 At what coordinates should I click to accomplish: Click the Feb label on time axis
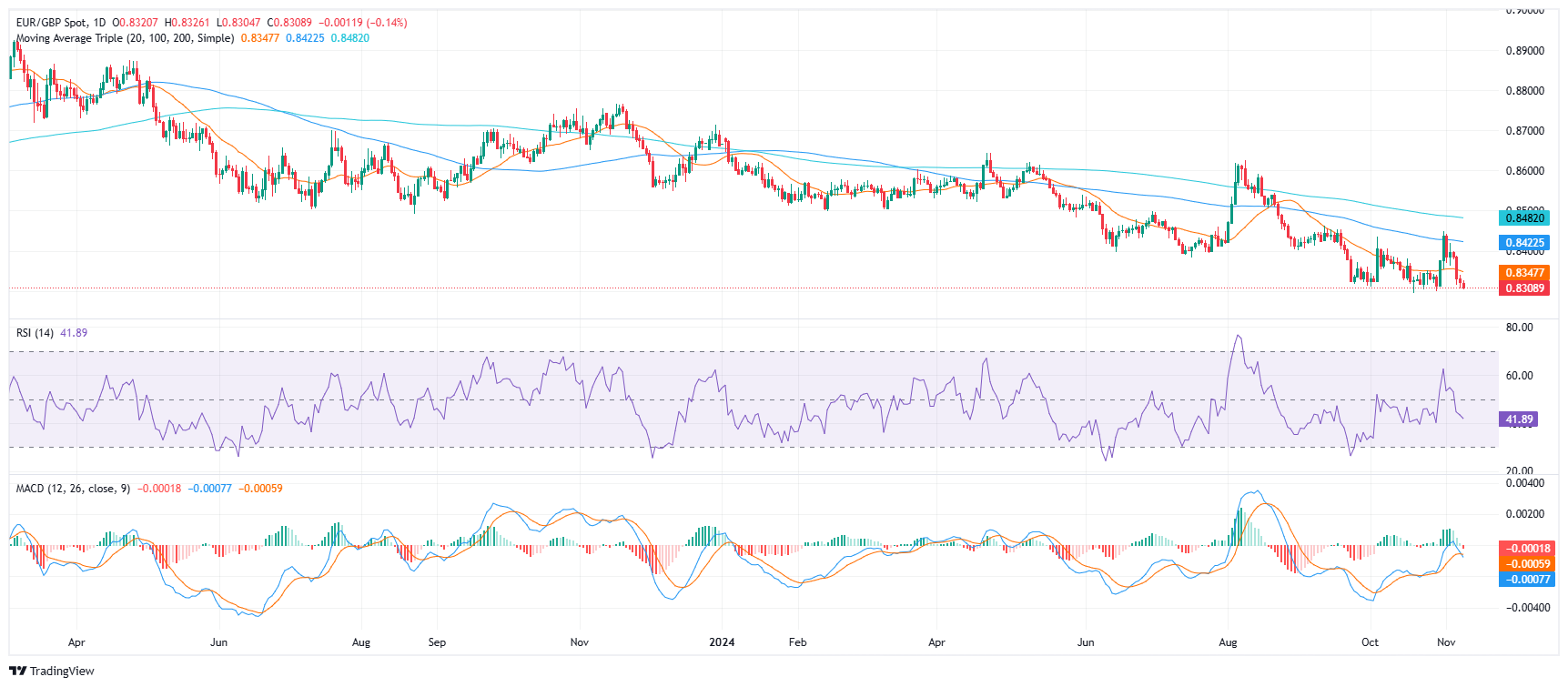tap(797, 642)
